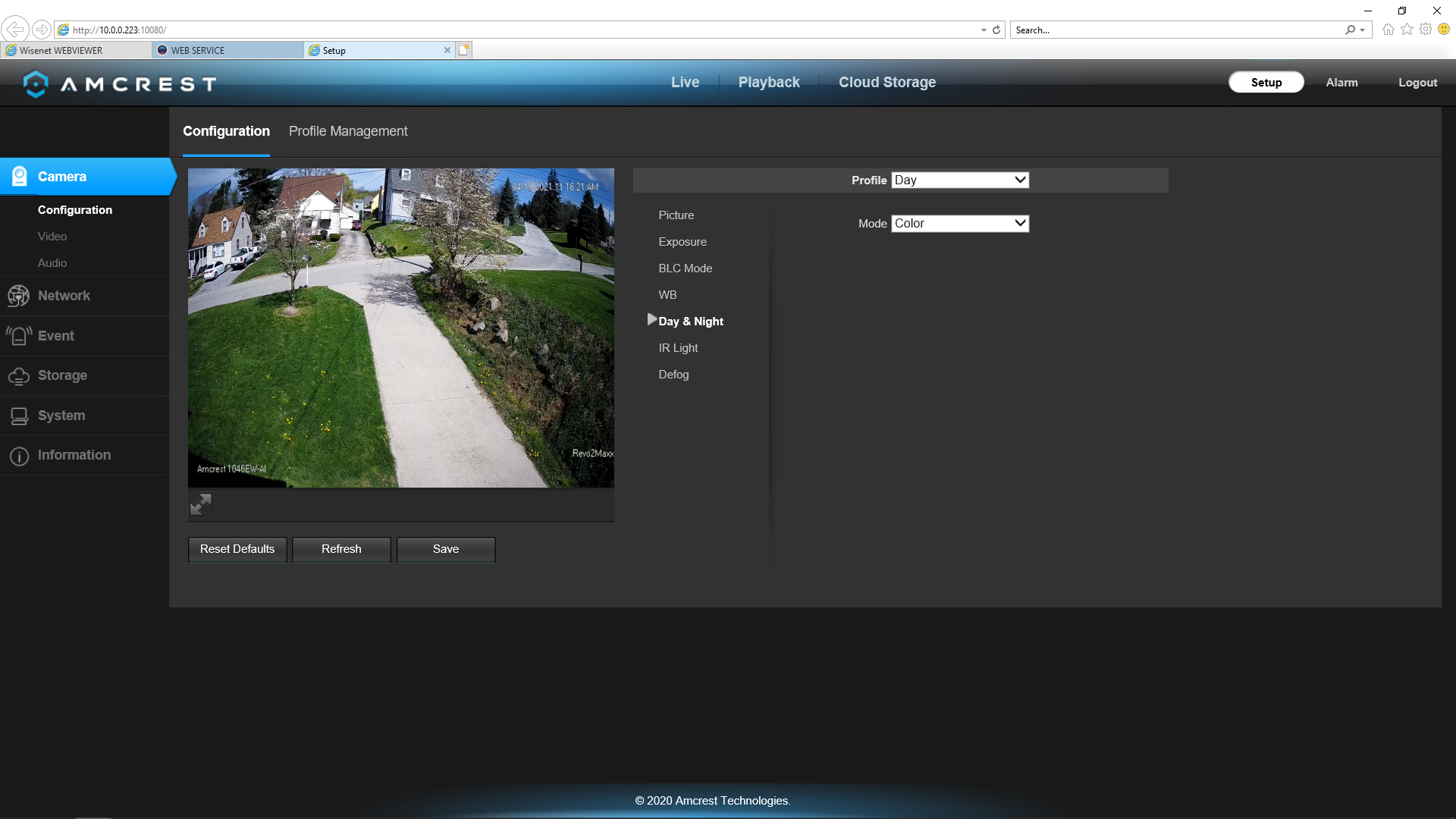Open the Playback tab
The height and width of the screenshot is (819, 1456).
coord(769,82)
